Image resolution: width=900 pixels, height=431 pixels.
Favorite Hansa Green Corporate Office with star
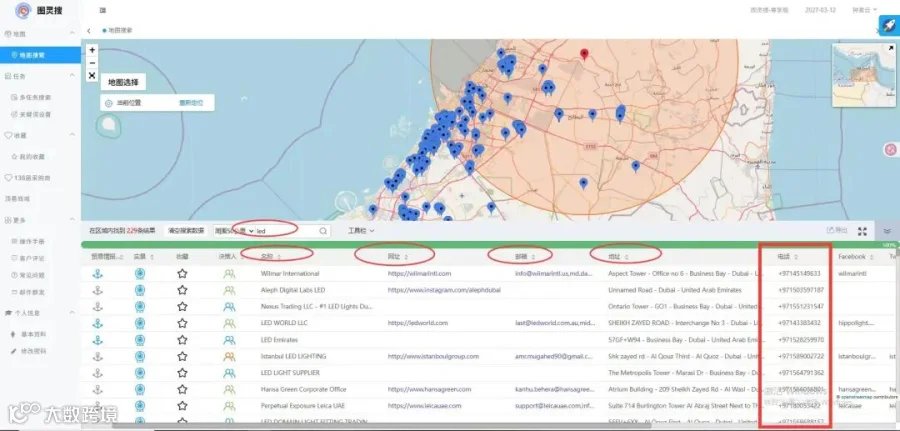(x=182, y=390)
